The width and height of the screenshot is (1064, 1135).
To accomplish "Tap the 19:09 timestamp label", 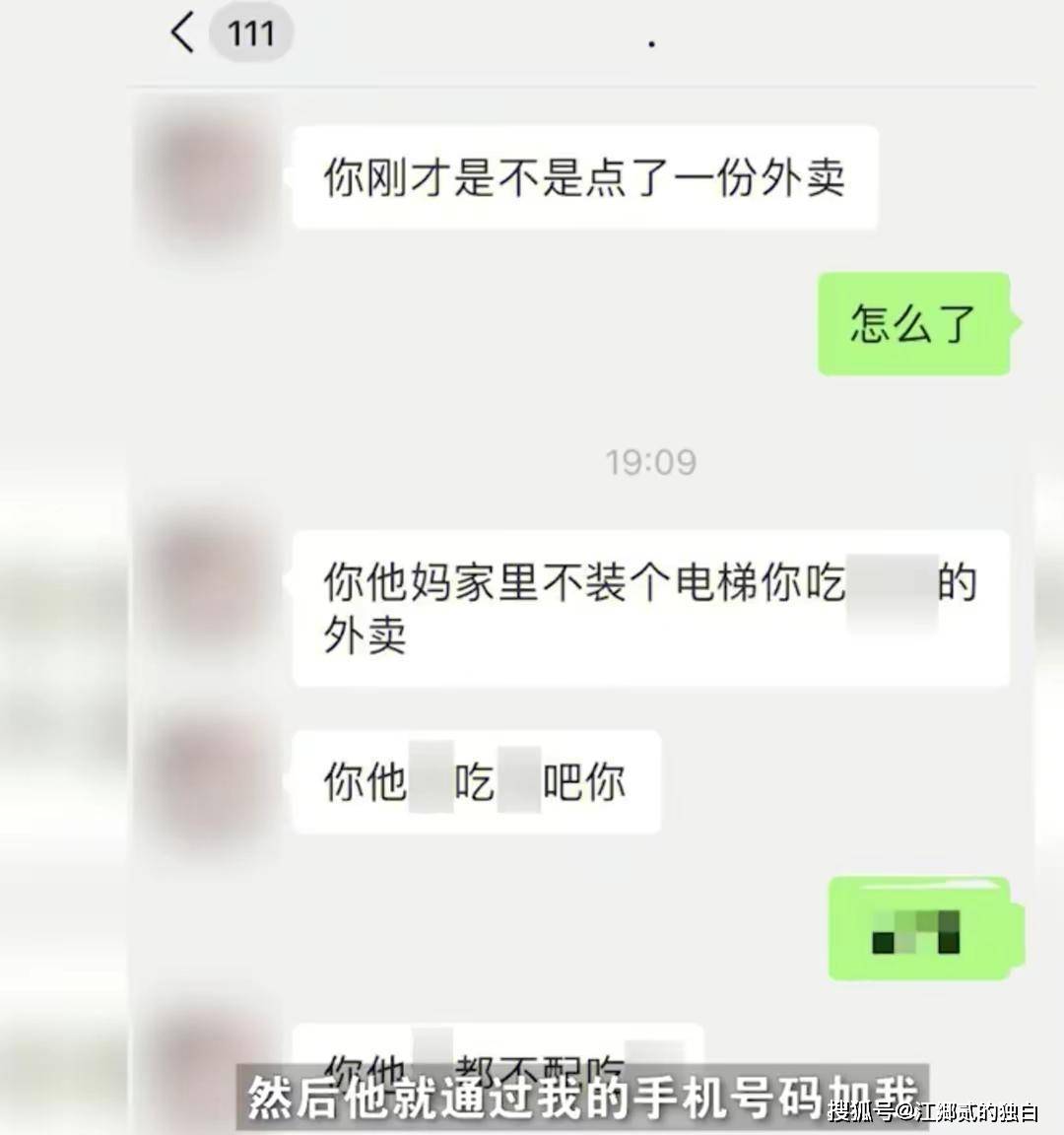I will [650, 462].
